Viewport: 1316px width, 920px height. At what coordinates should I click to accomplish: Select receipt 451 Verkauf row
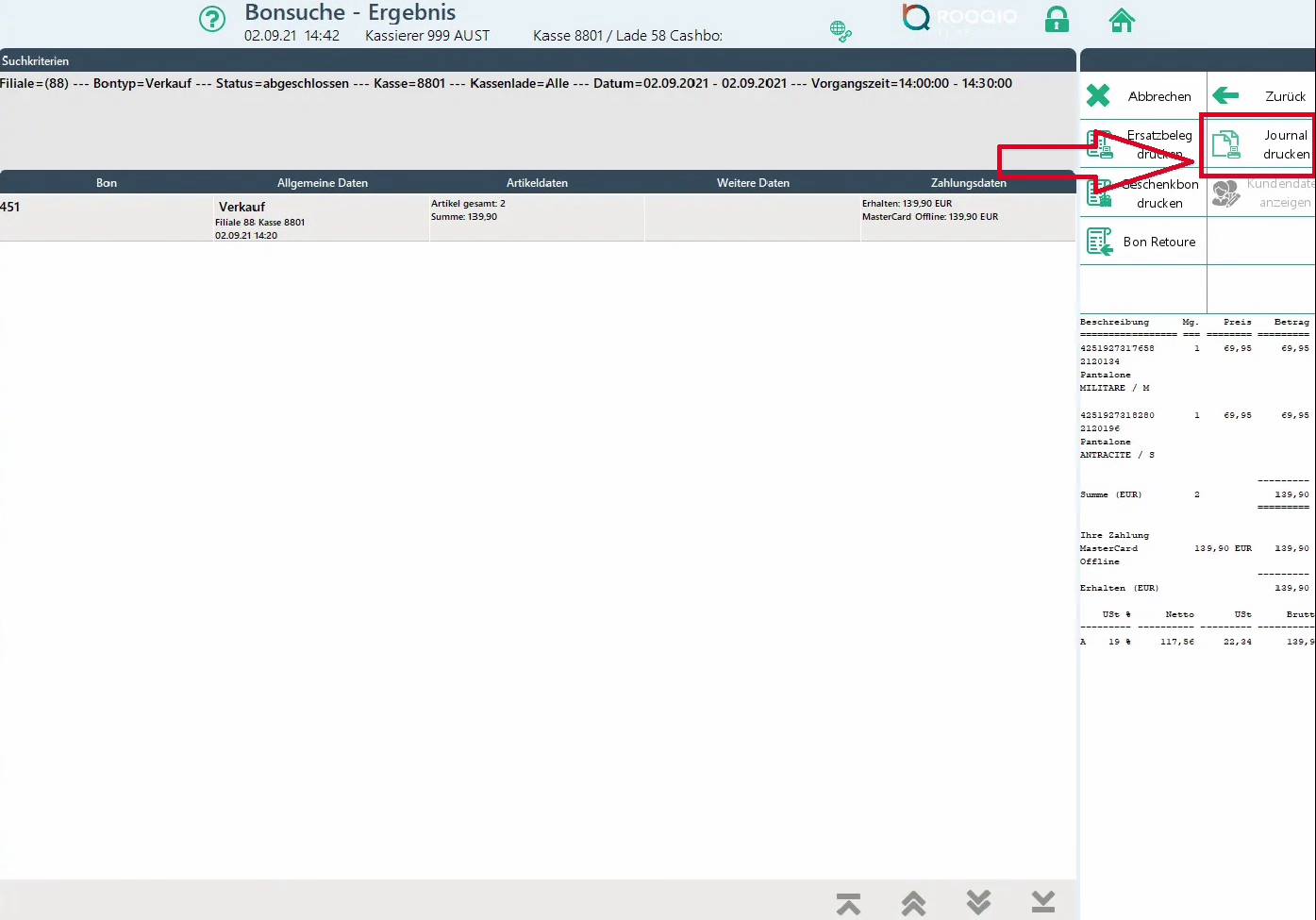(538, 218)
